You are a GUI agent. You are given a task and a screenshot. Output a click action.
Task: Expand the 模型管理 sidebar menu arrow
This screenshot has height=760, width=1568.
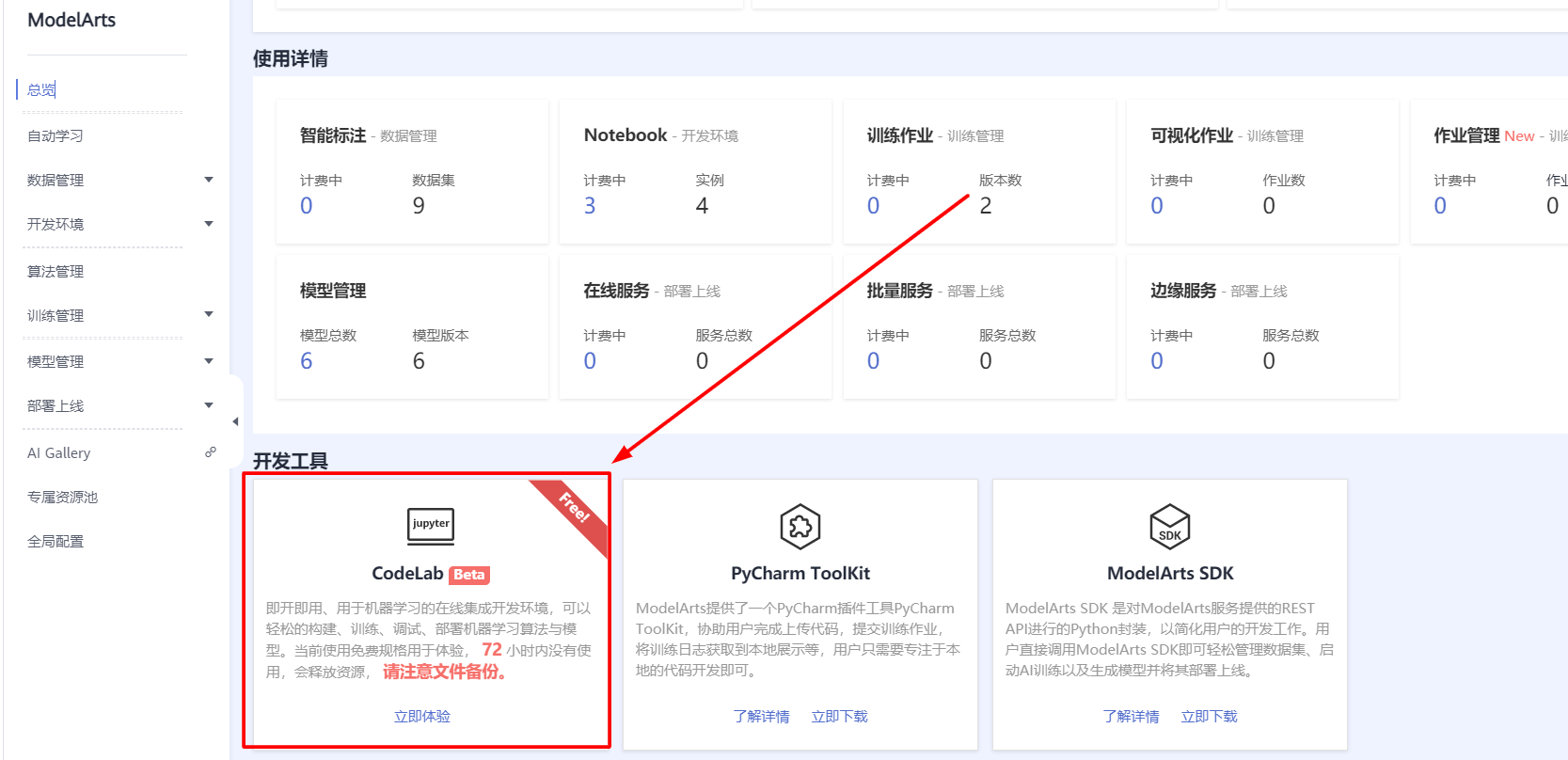(x=209, y=361)
